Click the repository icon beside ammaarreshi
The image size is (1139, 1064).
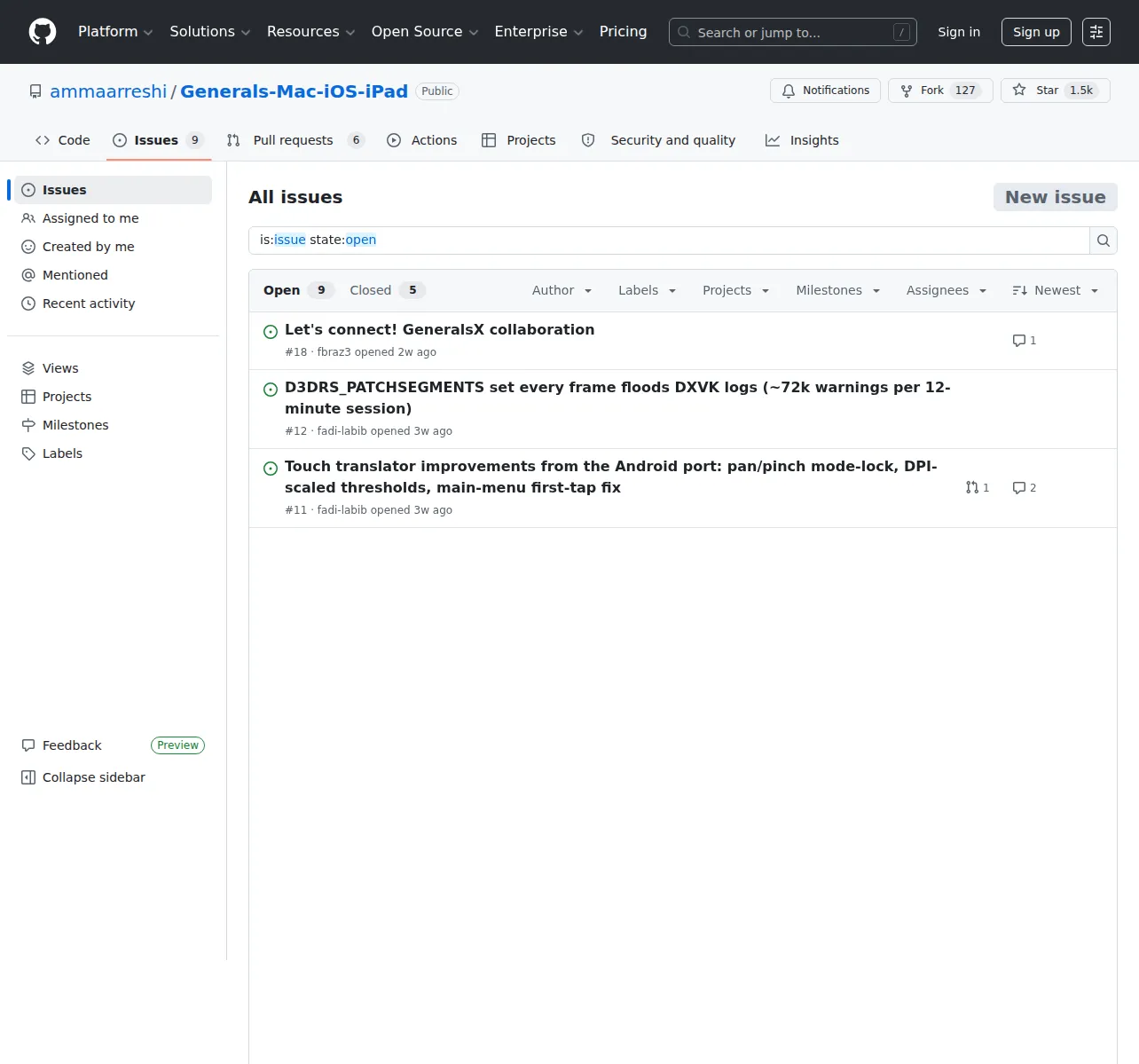click(x=35, y=91)
